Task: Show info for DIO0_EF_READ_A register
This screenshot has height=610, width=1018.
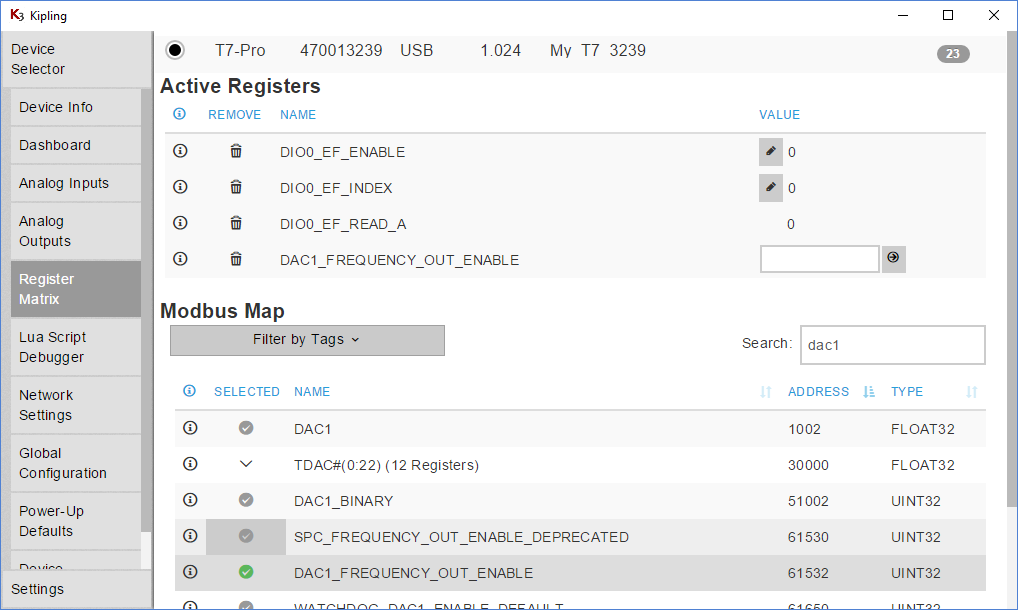Action: [x=180, y=223]
